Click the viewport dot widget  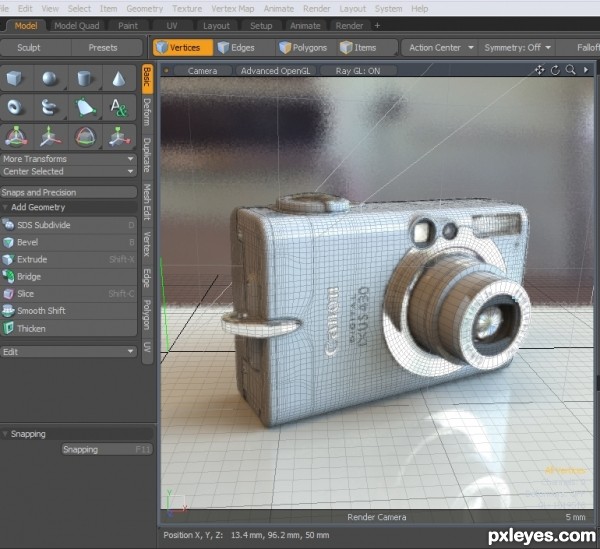(x=166, y=70)
